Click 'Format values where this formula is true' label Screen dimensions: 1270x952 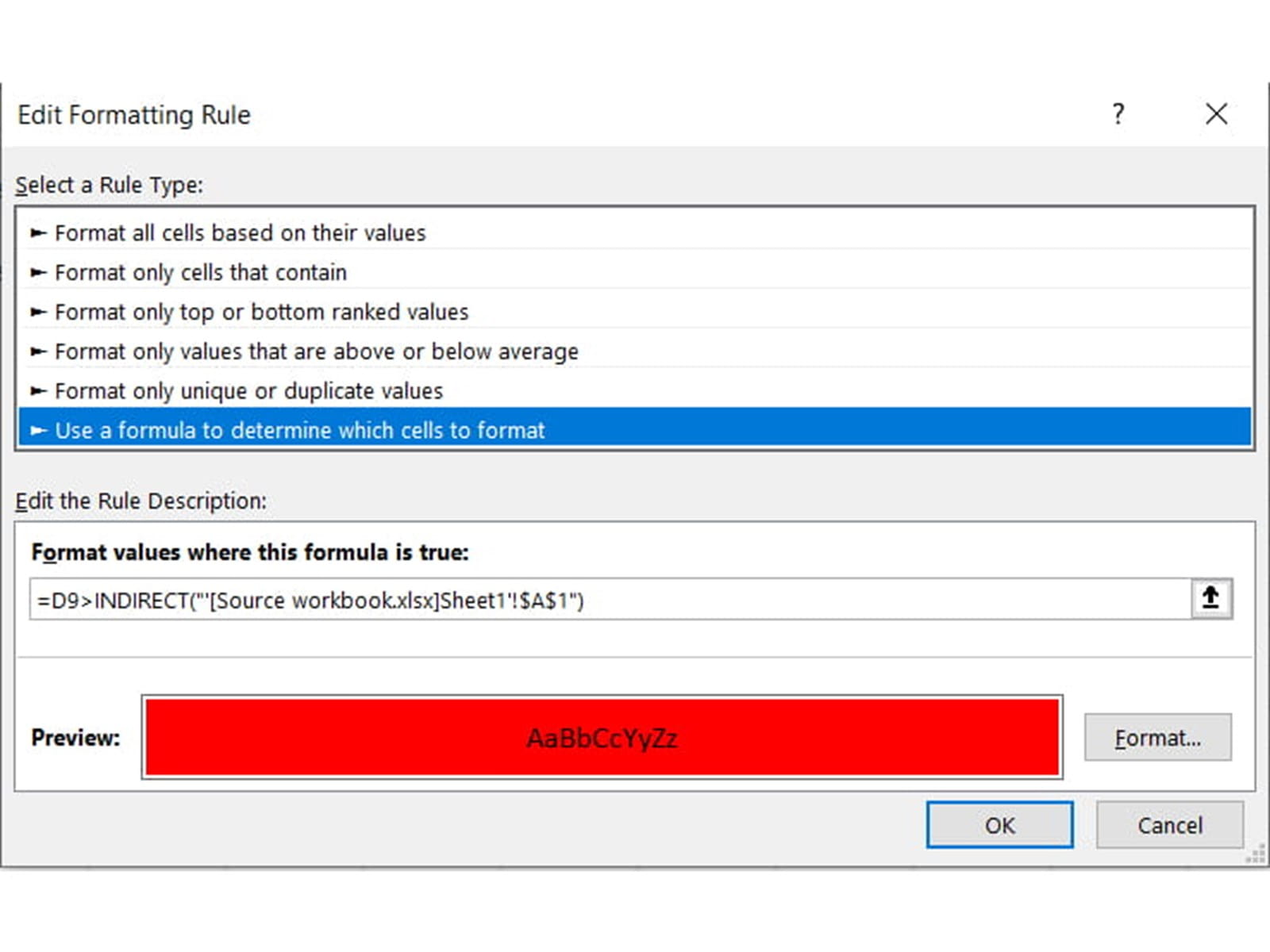pos(250,552)
